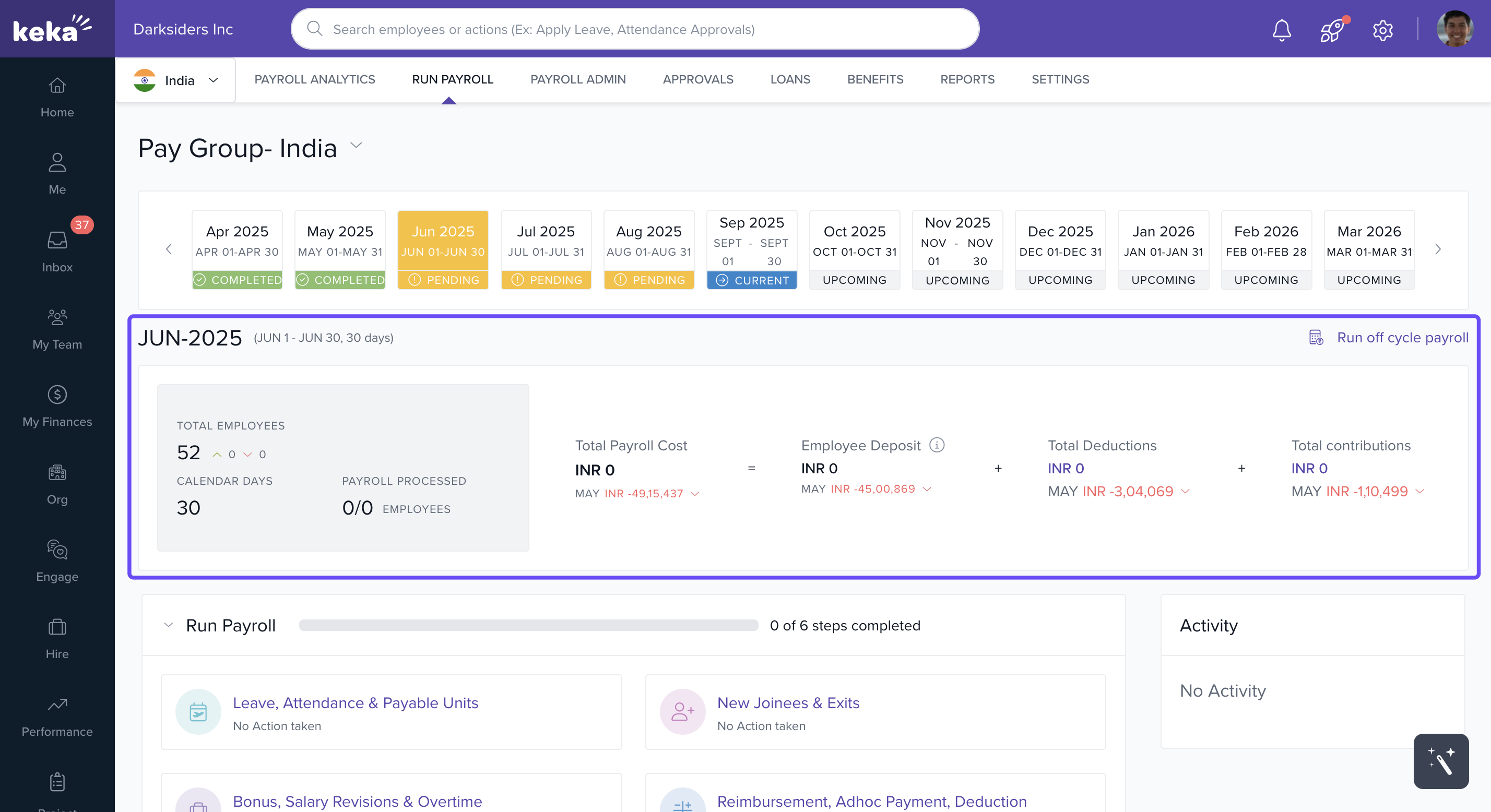The width and height of the screenshot is (1491, 812).
Task: Open the settings gear icon
Action: point(1382,30)
